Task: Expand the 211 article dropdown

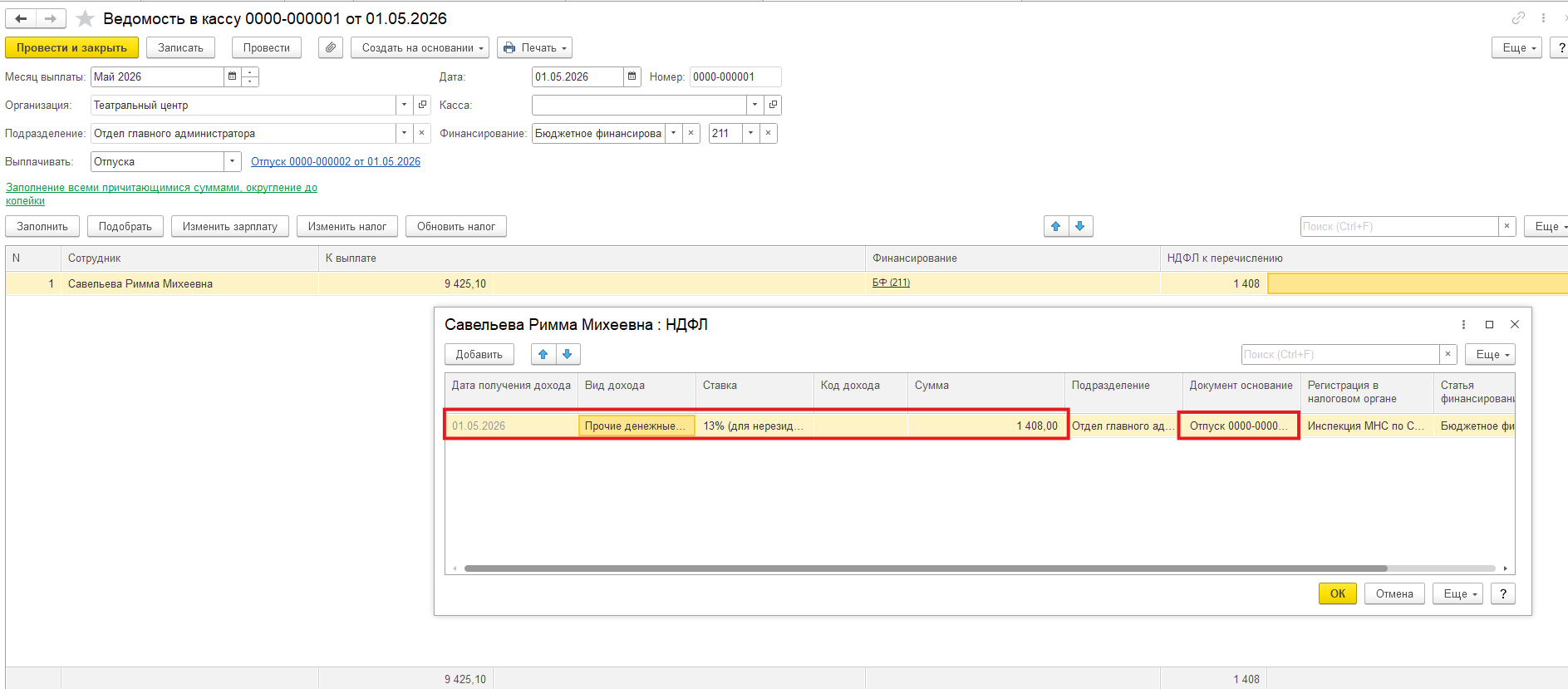Action: [751, 133]
